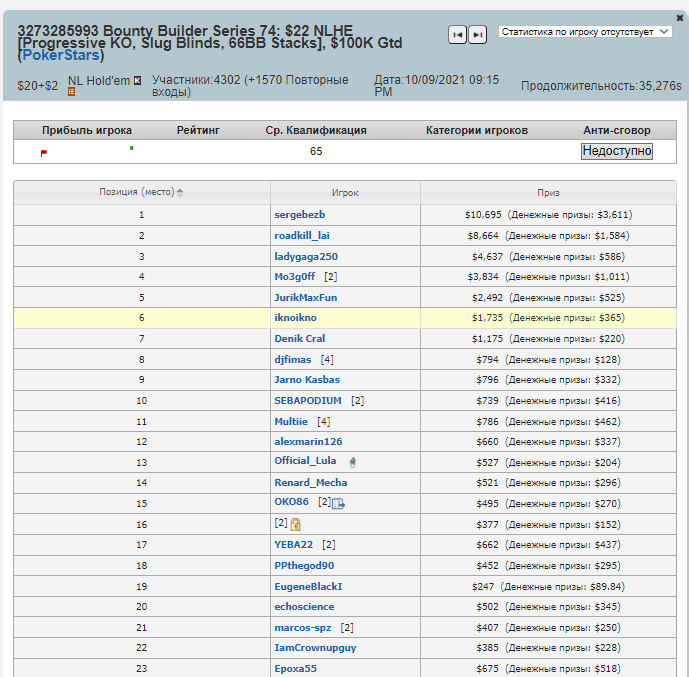Screen dimensions: 689x677
Task: Click the Категории игроков header
Action: (x=477, y=130)
